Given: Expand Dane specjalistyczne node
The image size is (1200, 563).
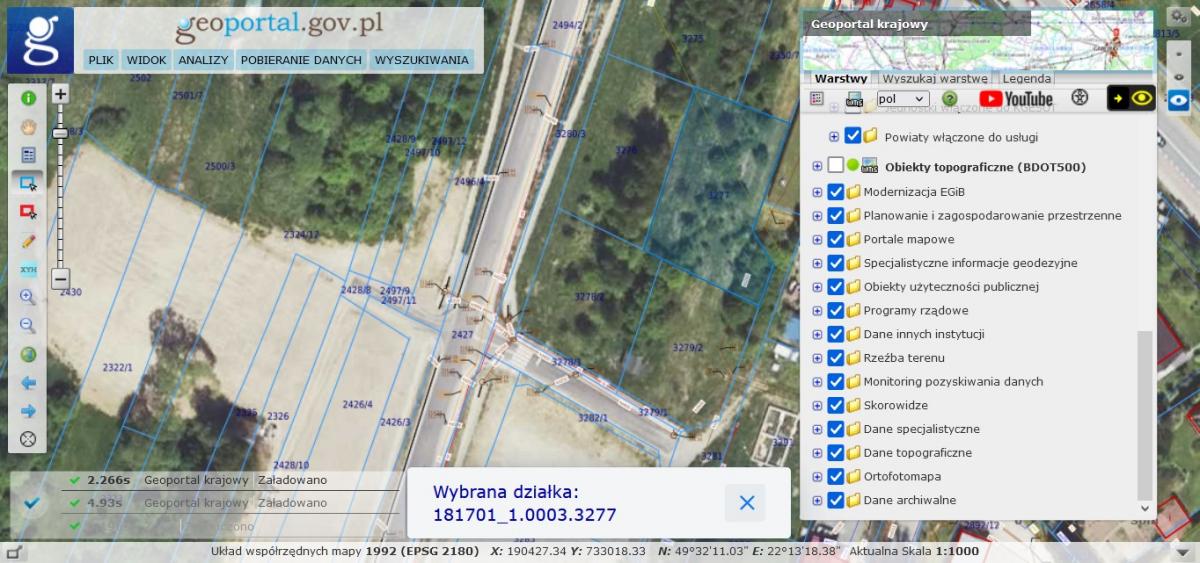Looking at the screenshot, I should [x=817, y=429].
